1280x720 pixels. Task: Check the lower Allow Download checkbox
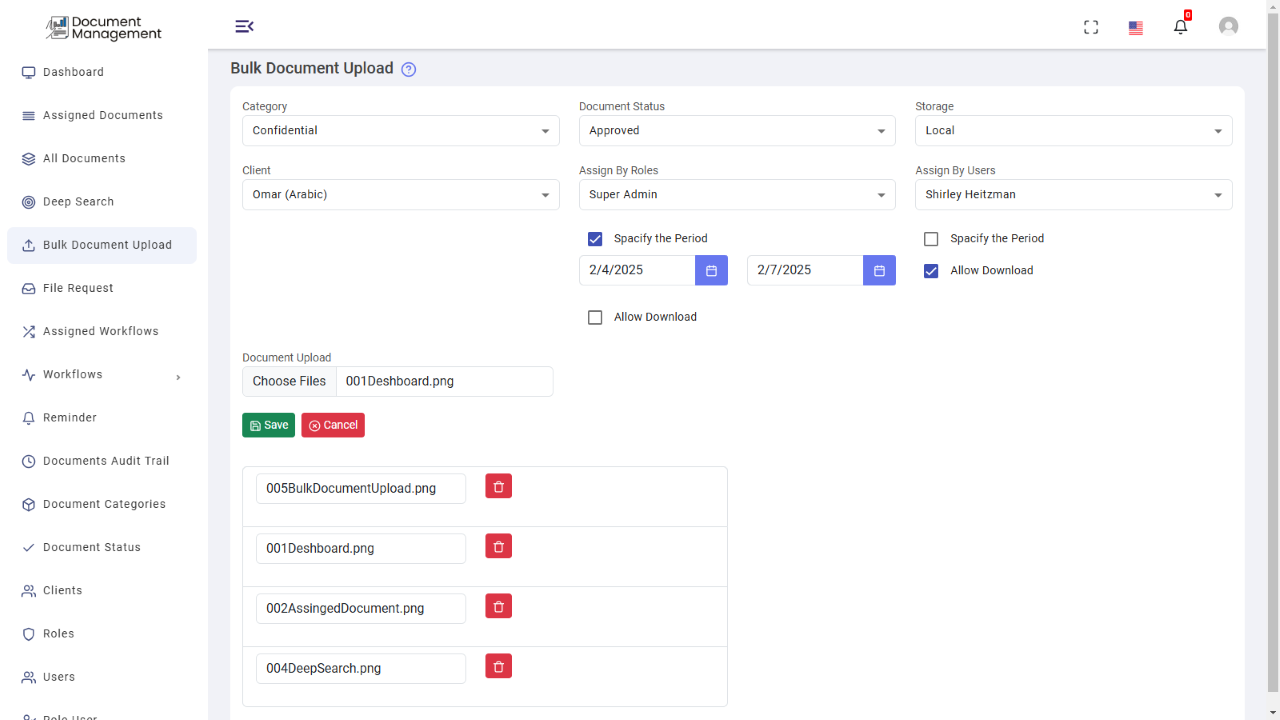[x=595, y=317]
